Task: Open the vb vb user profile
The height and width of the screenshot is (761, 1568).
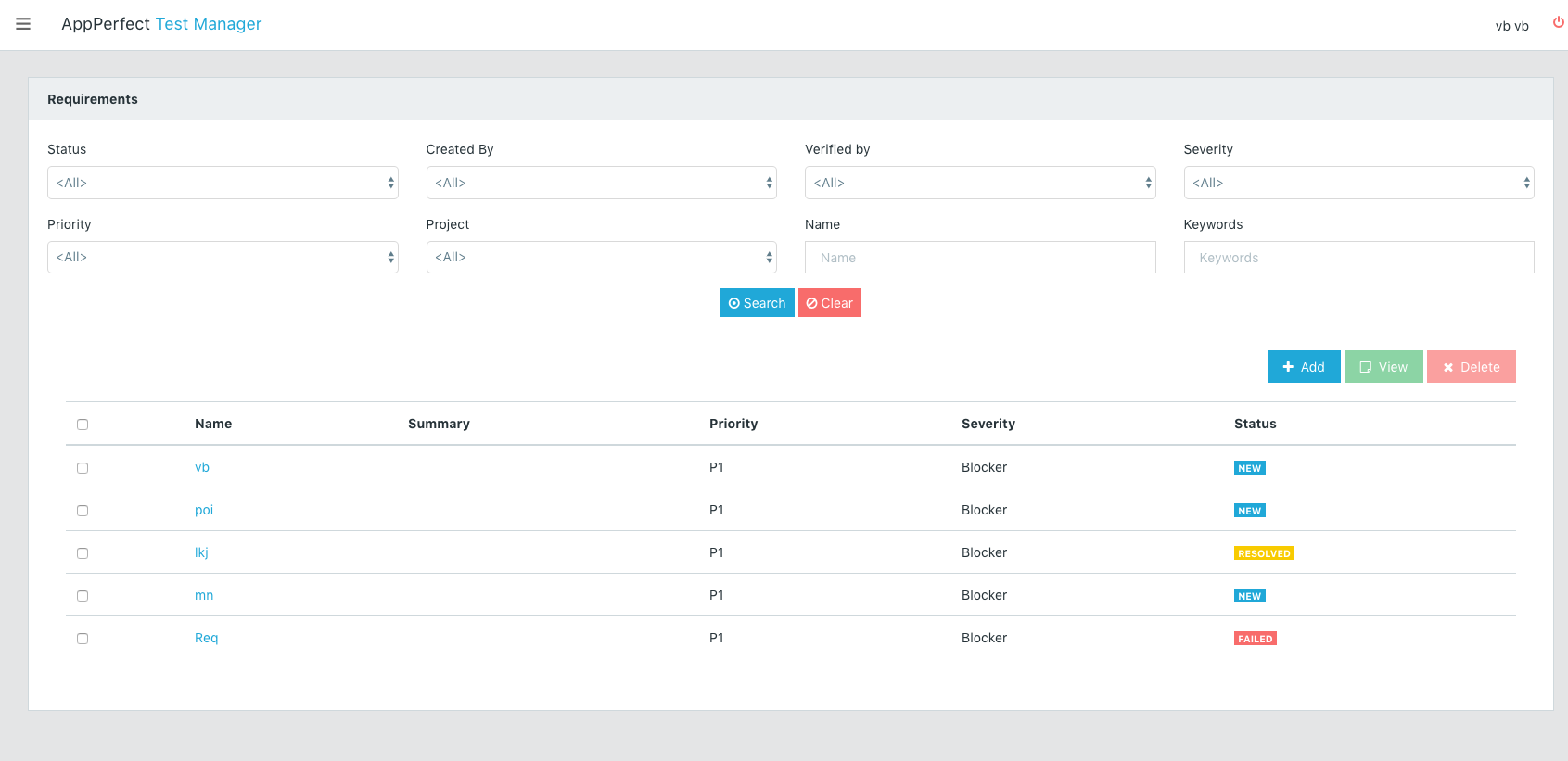Action: [x=1511, y=26]
